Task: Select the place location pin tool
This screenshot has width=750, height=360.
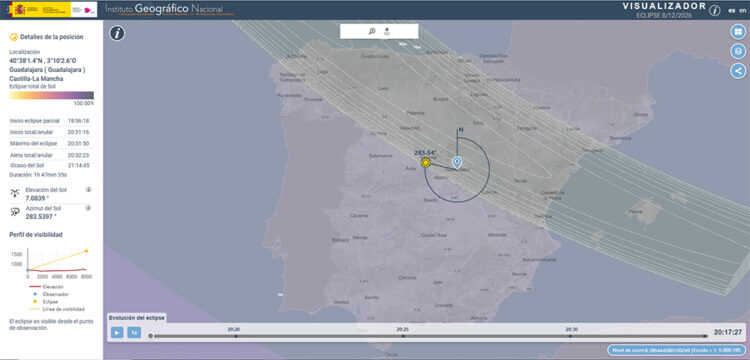Action: pos(386,32)
